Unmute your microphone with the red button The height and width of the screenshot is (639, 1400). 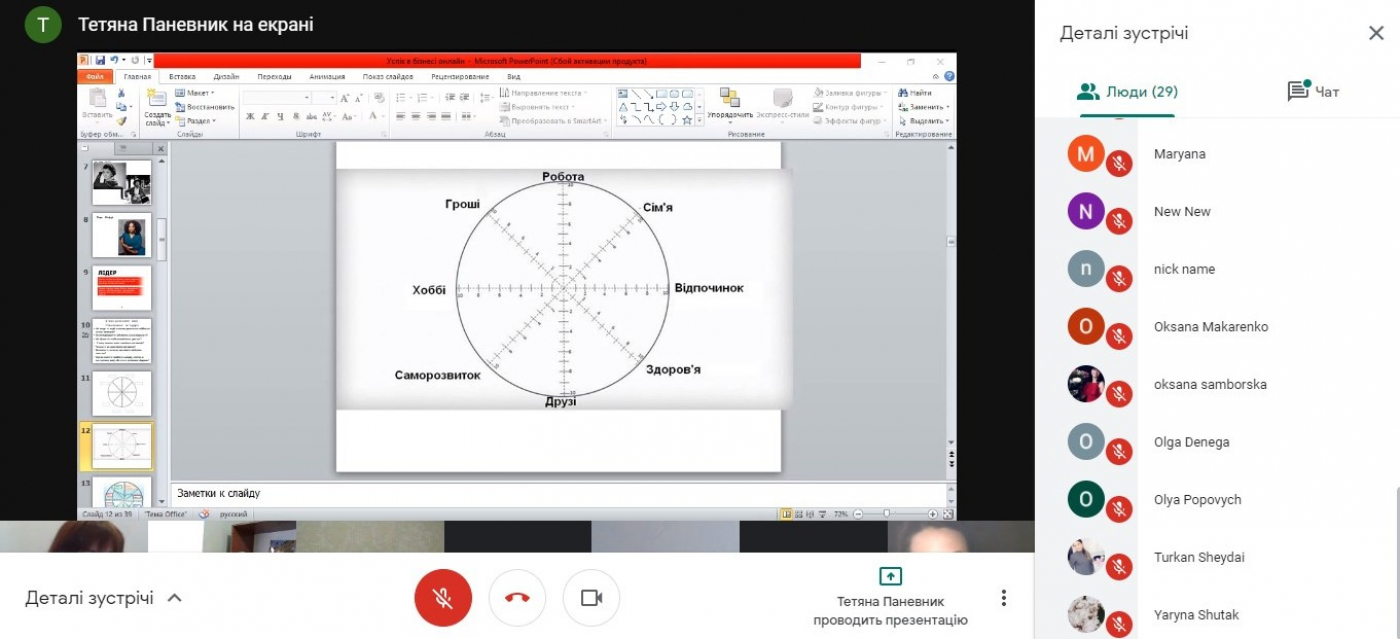click(x=443, y=598)
